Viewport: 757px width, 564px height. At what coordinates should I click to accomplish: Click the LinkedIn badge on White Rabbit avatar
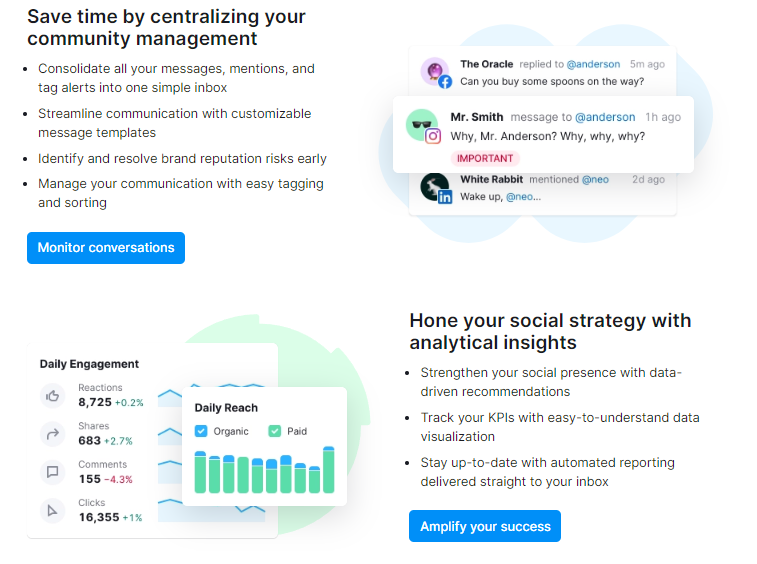[445, 197]
